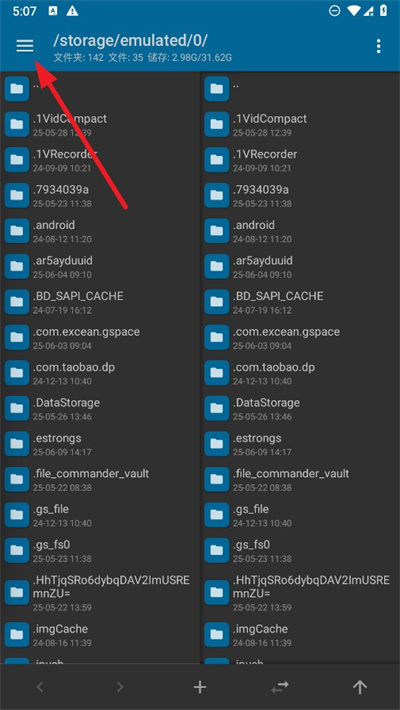This screenshot has height=710, width=400.
Task: Open .BD_SAPI_CACHE folder in the right pane
Action: click(300, 302)
